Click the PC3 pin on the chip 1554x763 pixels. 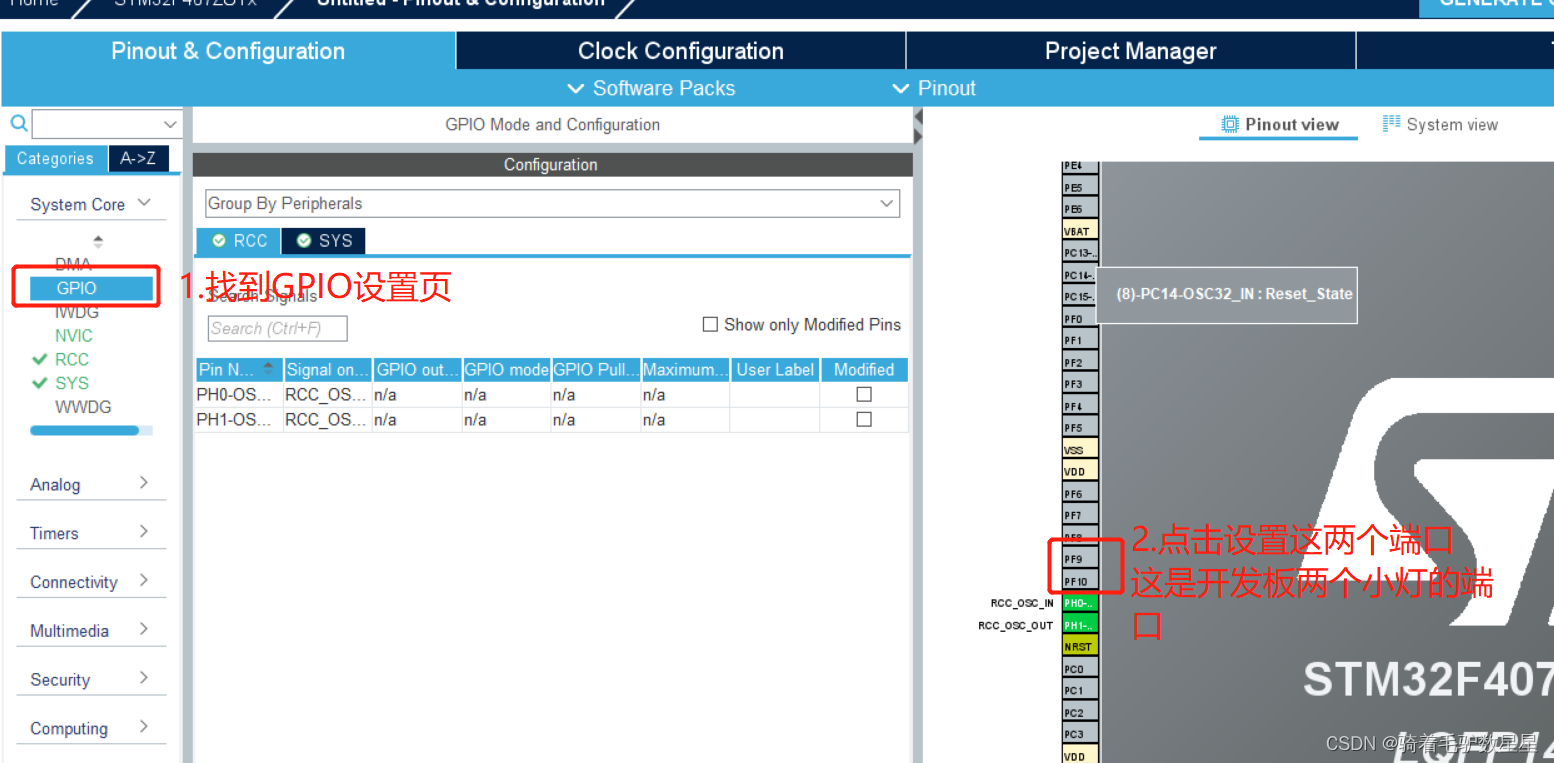coord(1080,735)
